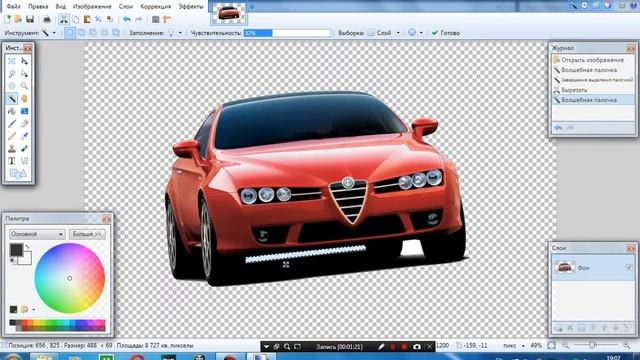This screenshot has height=360, width=640.
Task: Click the Crop to Selection toolbar icon
Action: tap(98, 19)
